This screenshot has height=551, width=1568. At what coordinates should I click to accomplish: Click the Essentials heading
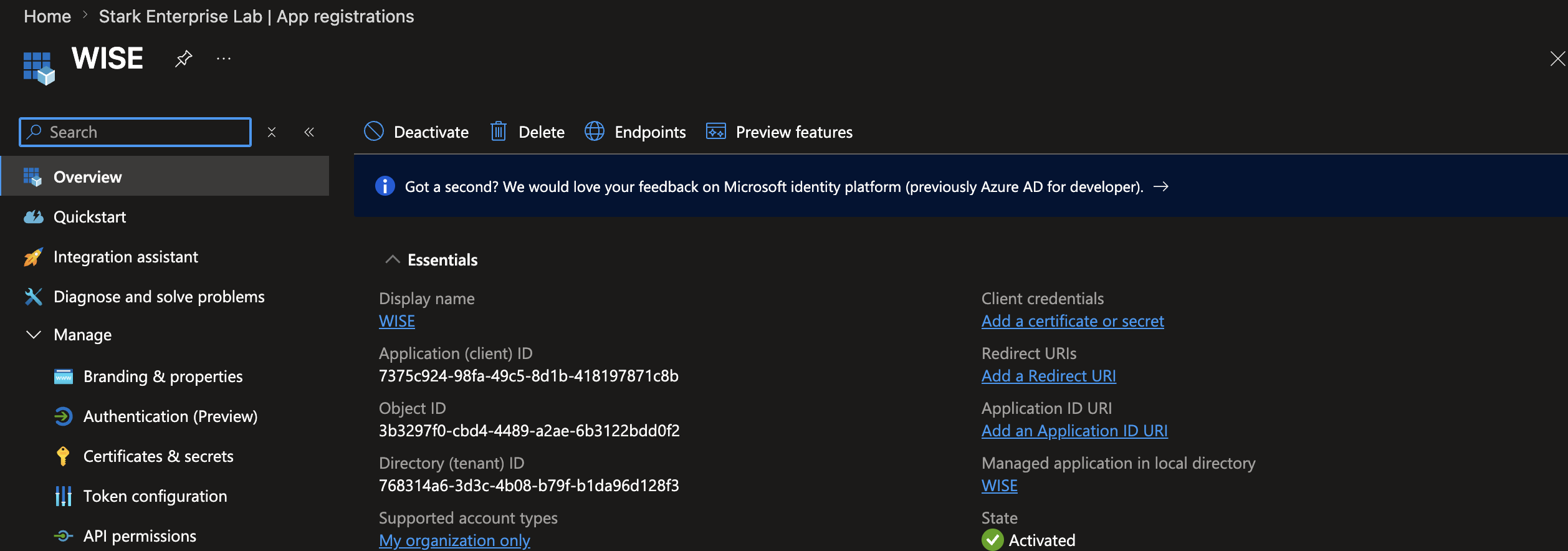point(442,260)
